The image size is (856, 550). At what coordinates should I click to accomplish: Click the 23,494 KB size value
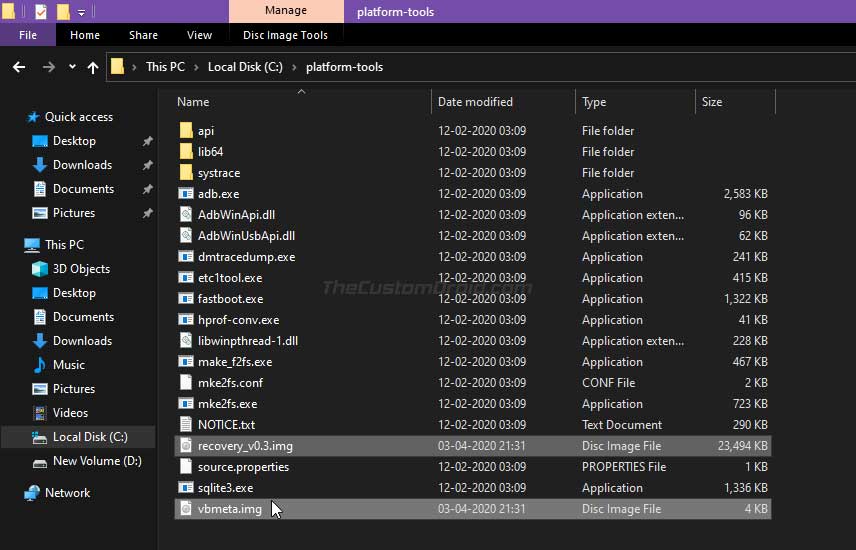tap(742, 446)
